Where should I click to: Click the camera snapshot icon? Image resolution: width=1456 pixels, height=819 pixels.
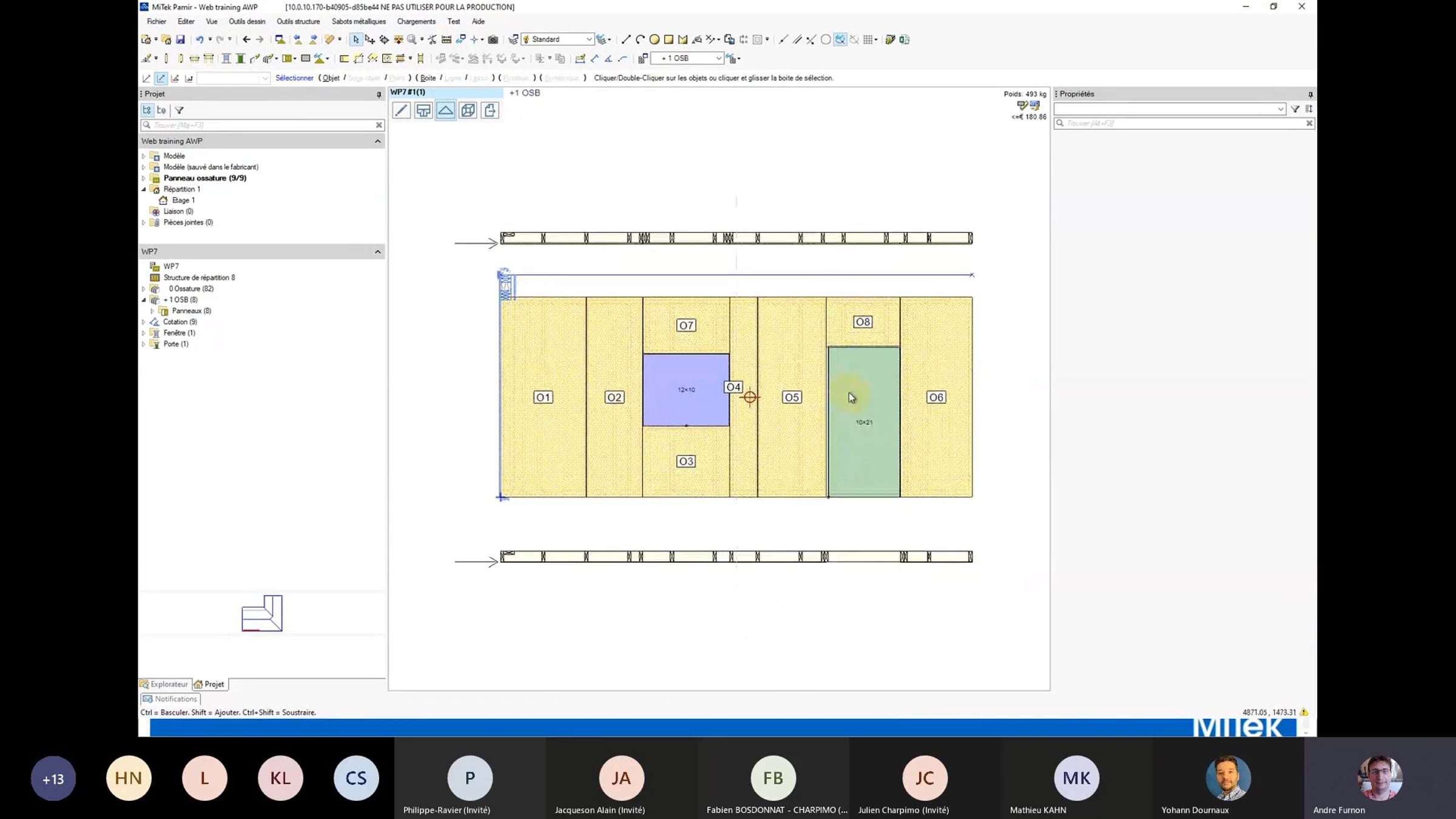(493, 39)
